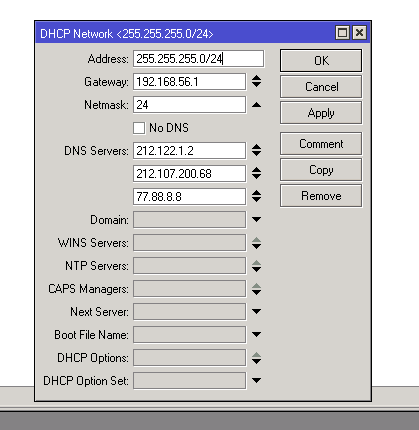
Task: Click the Boot File Name field
Action: point(189,335)
